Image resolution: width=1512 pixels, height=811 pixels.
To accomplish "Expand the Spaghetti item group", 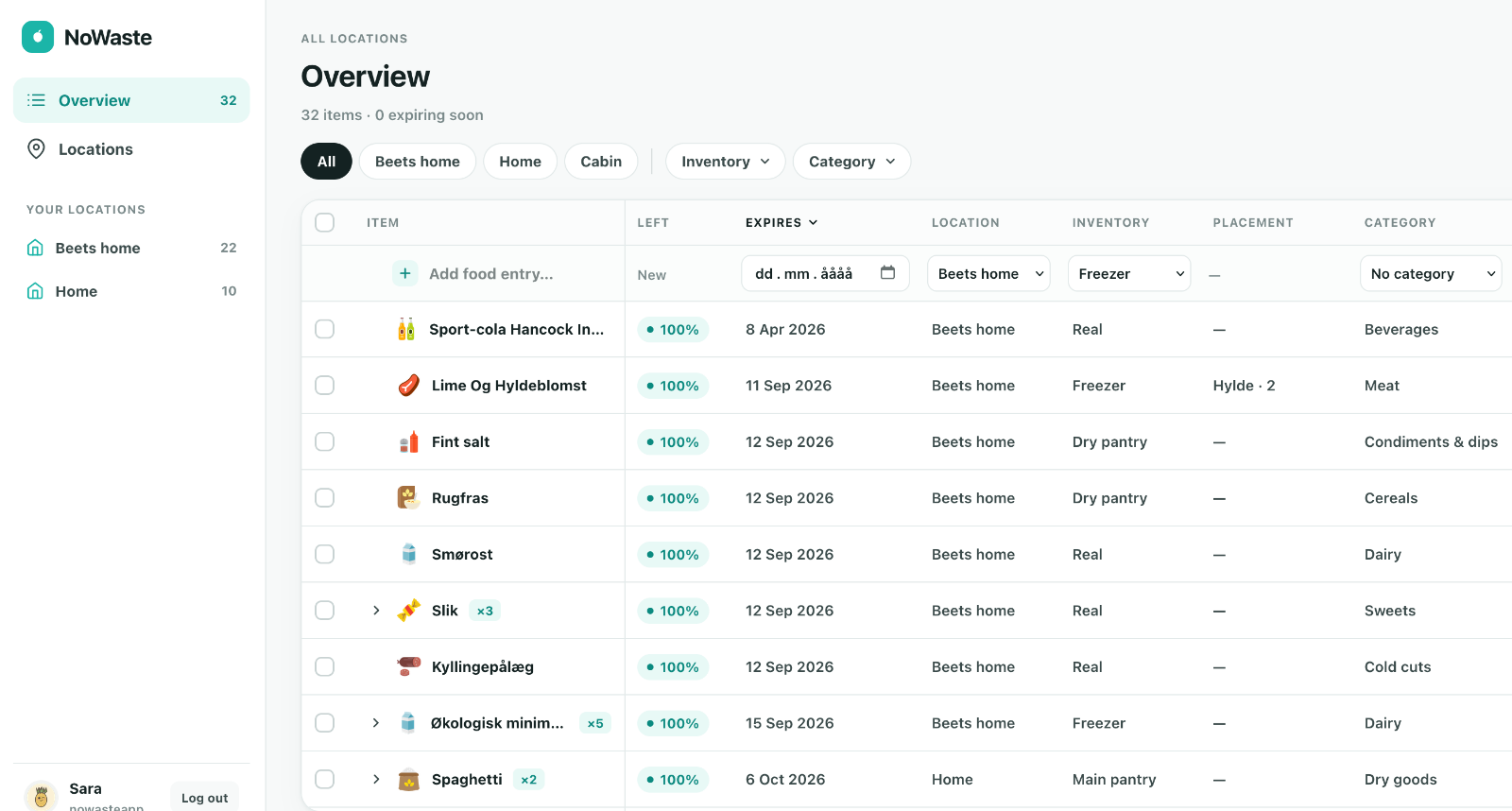I will coord(376,779).
